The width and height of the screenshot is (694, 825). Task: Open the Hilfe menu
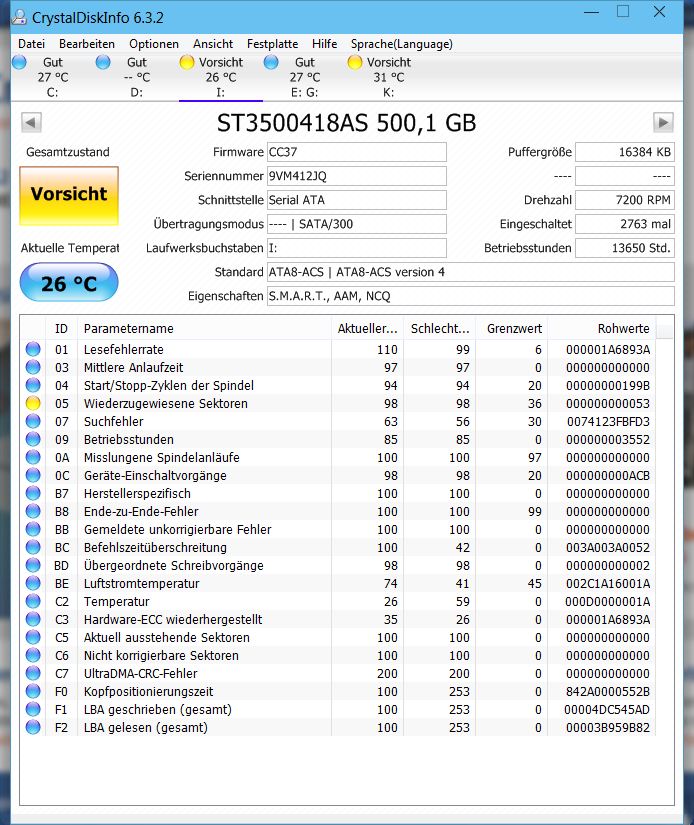(x=324, y=44)
